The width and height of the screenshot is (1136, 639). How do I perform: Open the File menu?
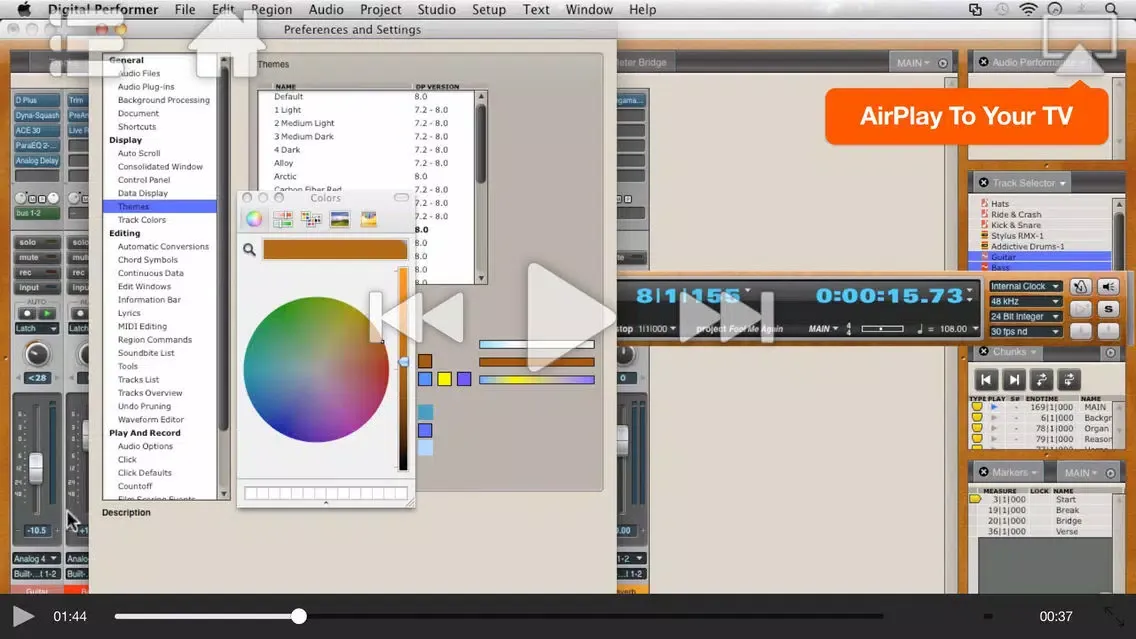[x=185, y=9]
